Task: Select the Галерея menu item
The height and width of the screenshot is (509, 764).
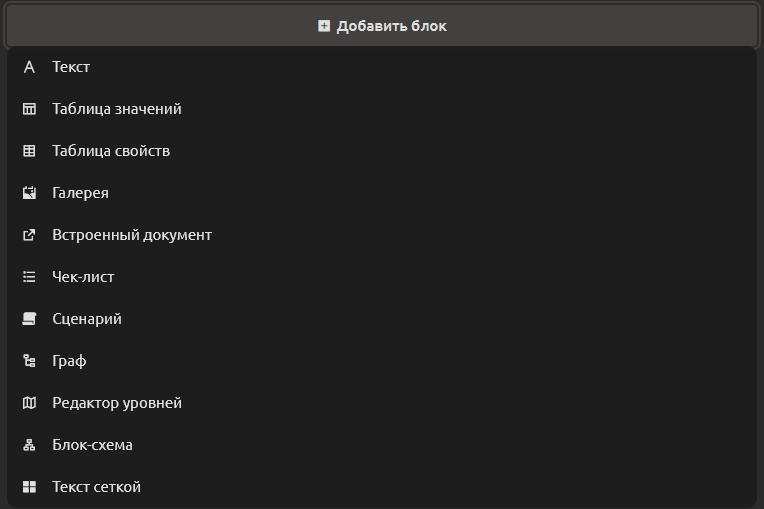Action: pyautogui.click(x=382, y=193)
